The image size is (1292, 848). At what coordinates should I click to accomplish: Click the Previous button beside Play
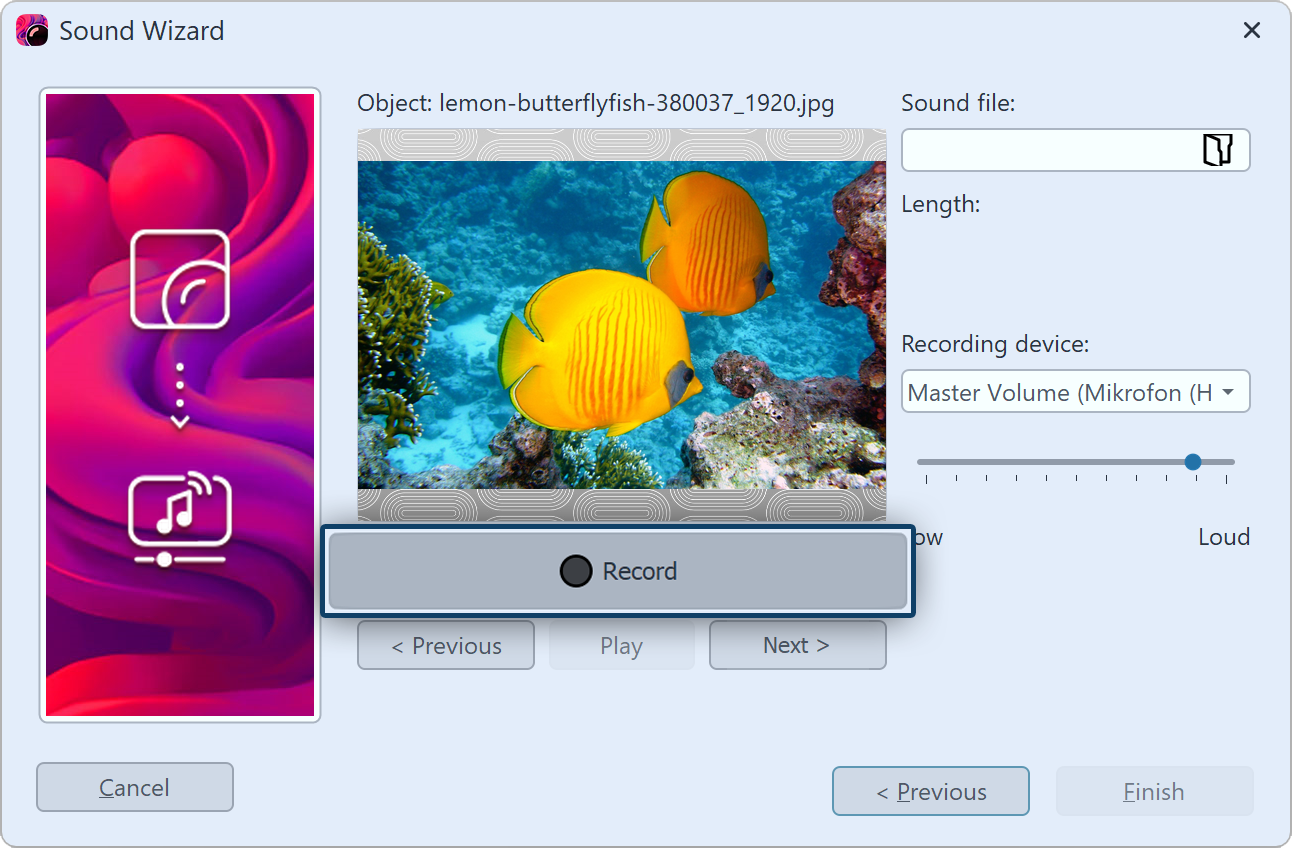coord(446,646)
